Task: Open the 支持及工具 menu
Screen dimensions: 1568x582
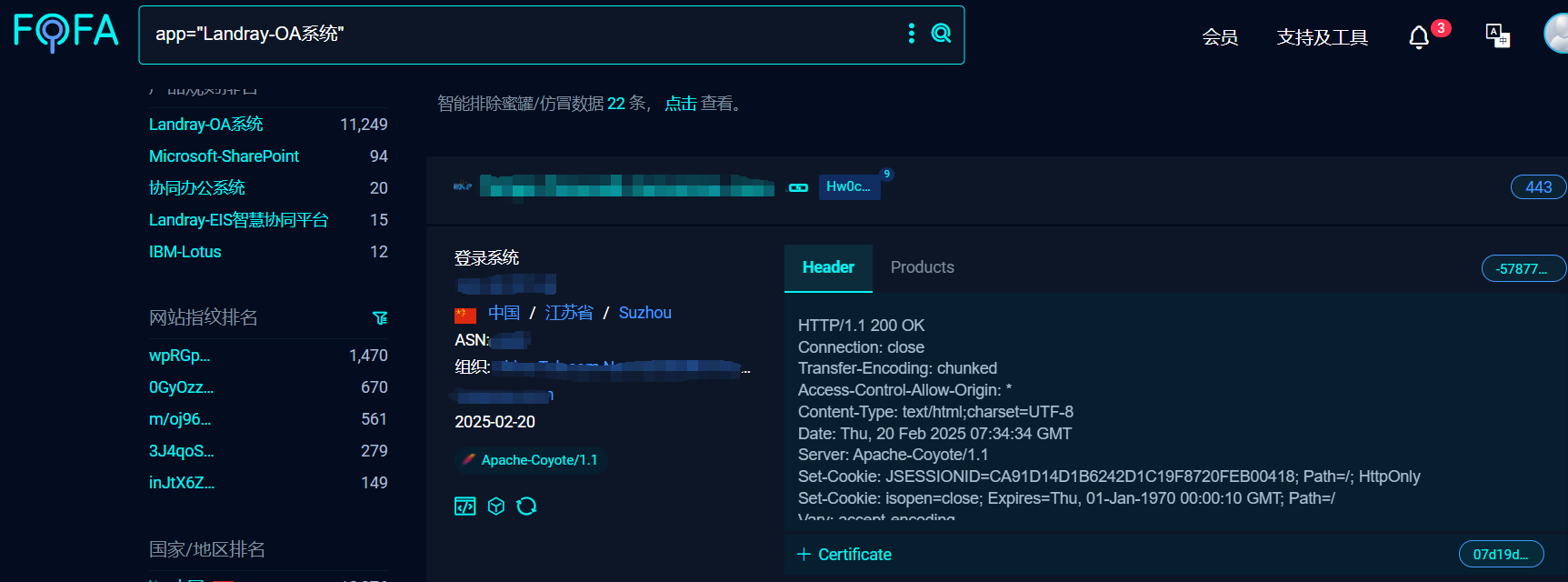Action: coord(1323,37)
